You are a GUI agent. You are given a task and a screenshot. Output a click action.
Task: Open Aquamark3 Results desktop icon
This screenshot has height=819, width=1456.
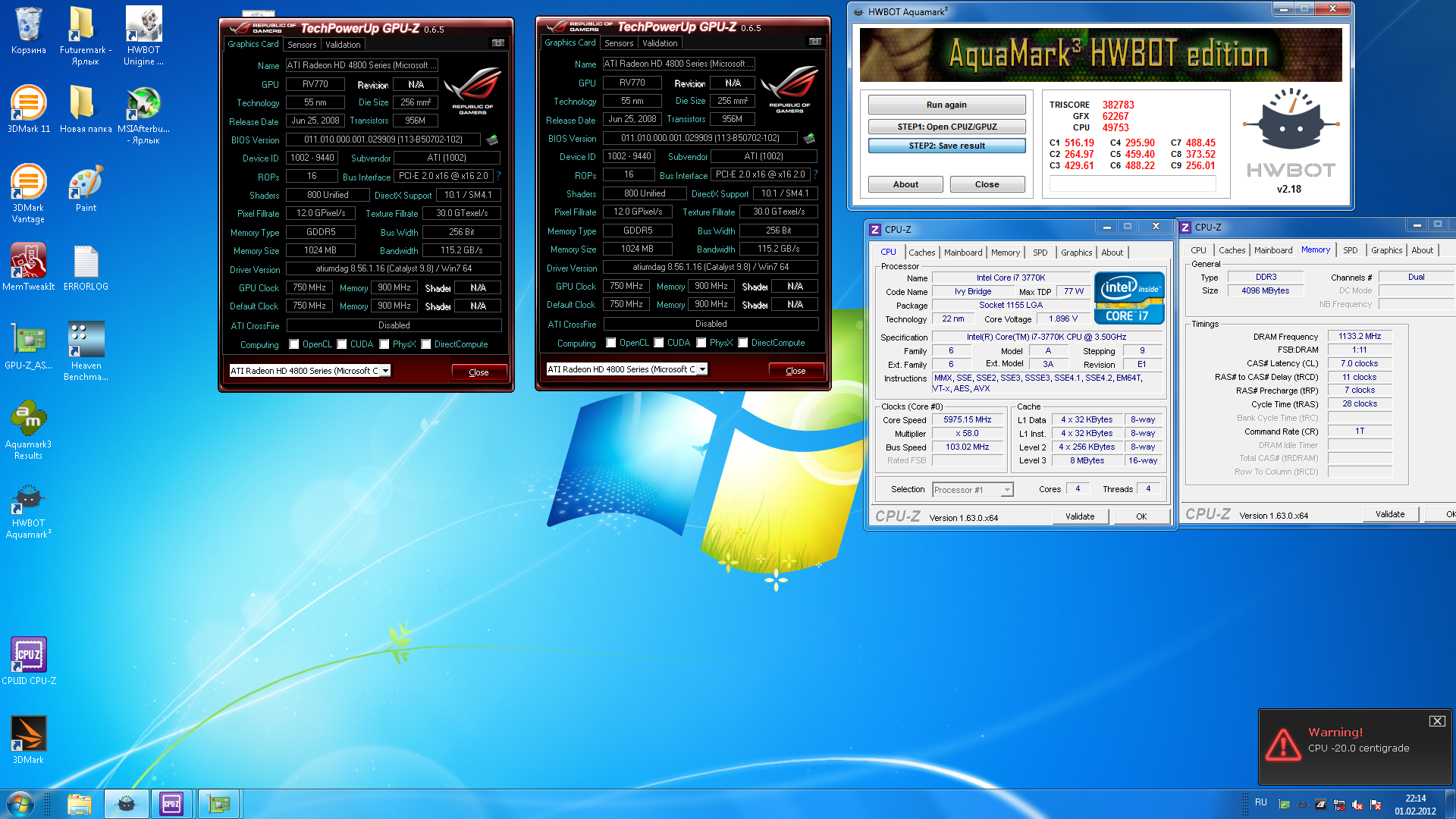(28, 430)
